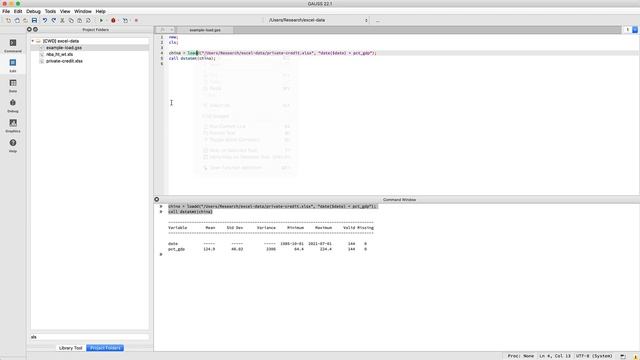Open the Window menu

click(x=83, y=11)
